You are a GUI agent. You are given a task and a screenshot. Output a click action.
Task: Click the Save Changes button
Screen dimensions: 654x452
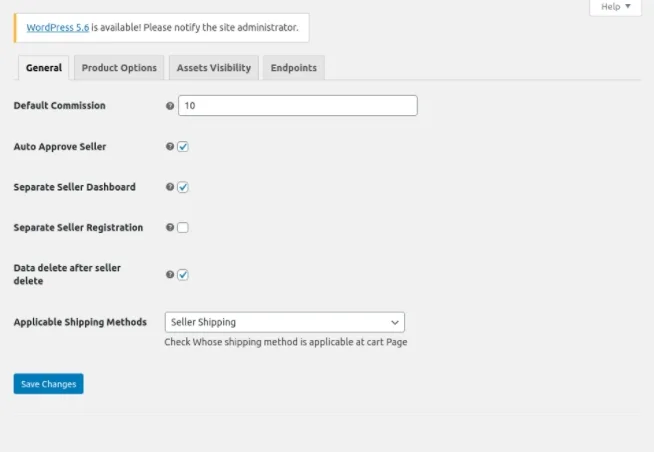[x=48, y=384]
